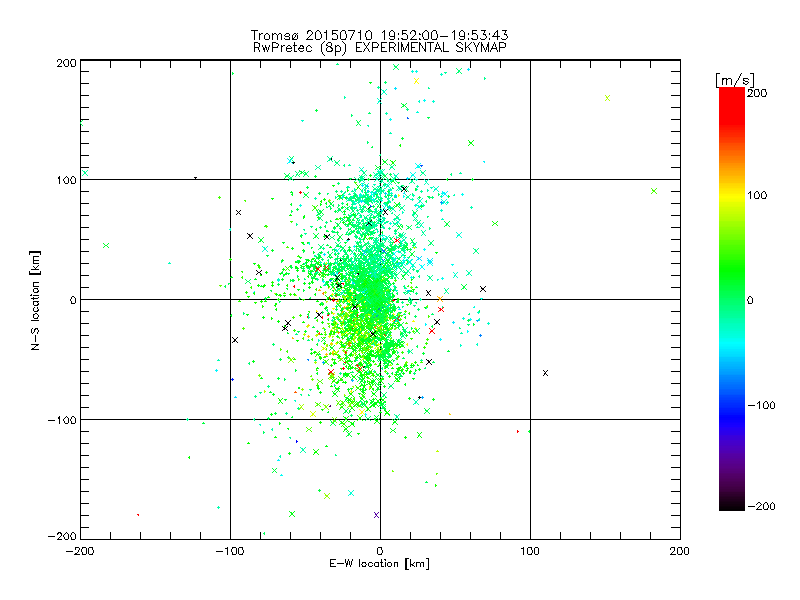The image size is (800, 600).
Task: Click the title 'Tromsø 20150710 19:52:00-19:53:43'
Action: 380,35
